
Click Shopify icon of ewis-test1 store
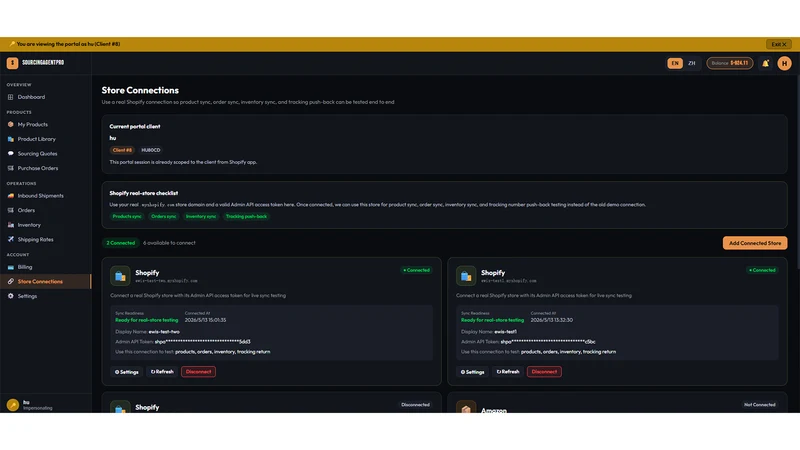(x=466, y=276)
